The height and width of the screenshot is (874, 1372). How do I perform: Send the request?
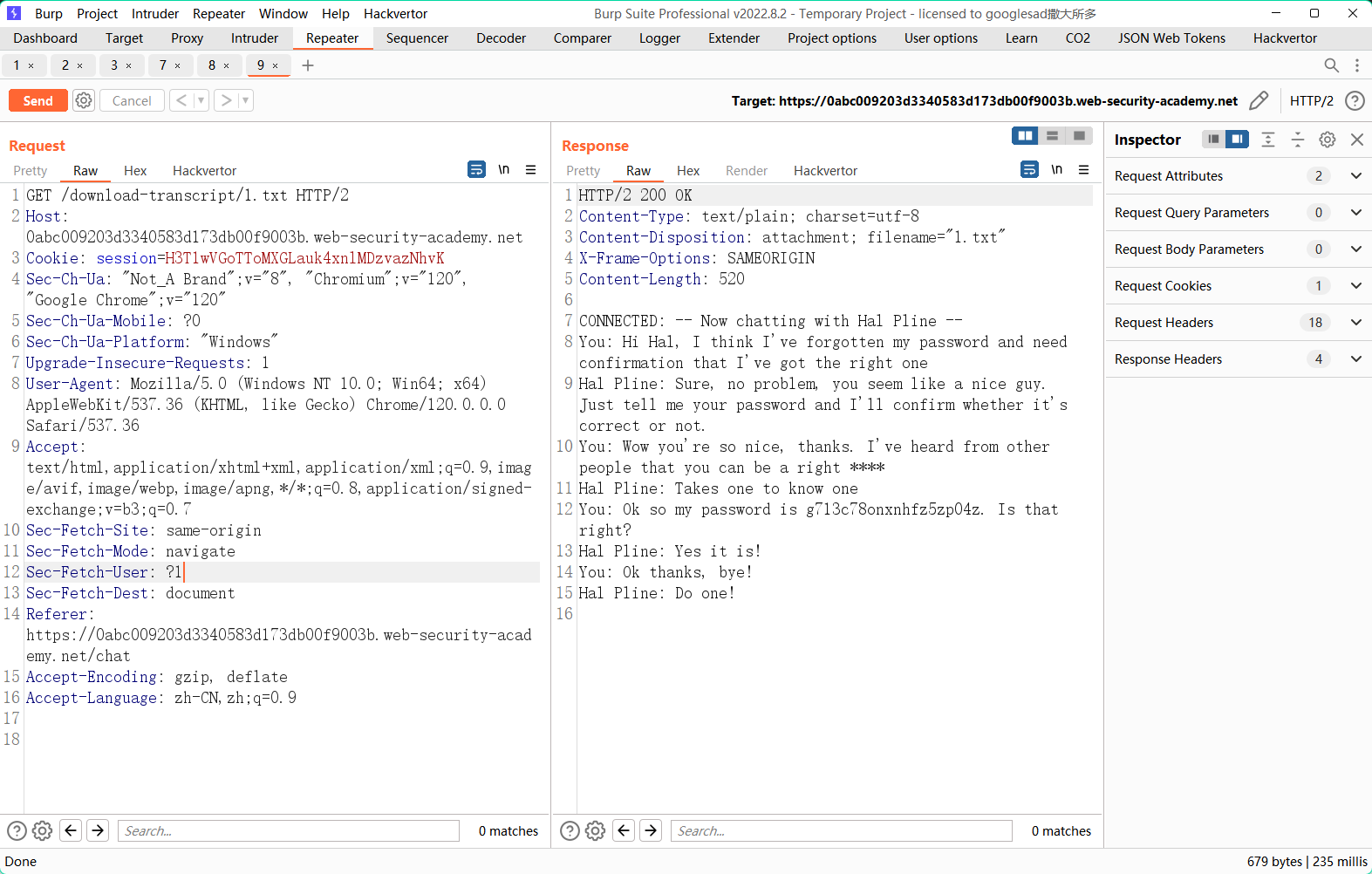click(x=38, y=100)
